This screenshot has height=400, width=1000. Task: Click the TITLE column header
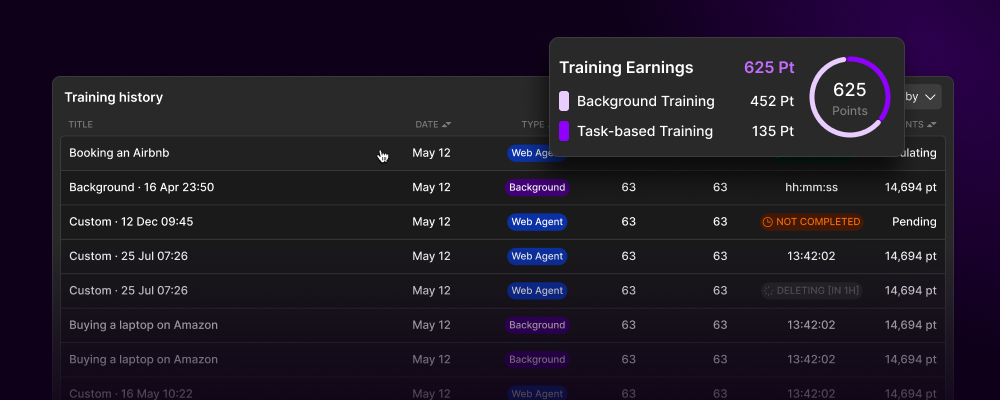pyautogui.click(x=81, y=124)
